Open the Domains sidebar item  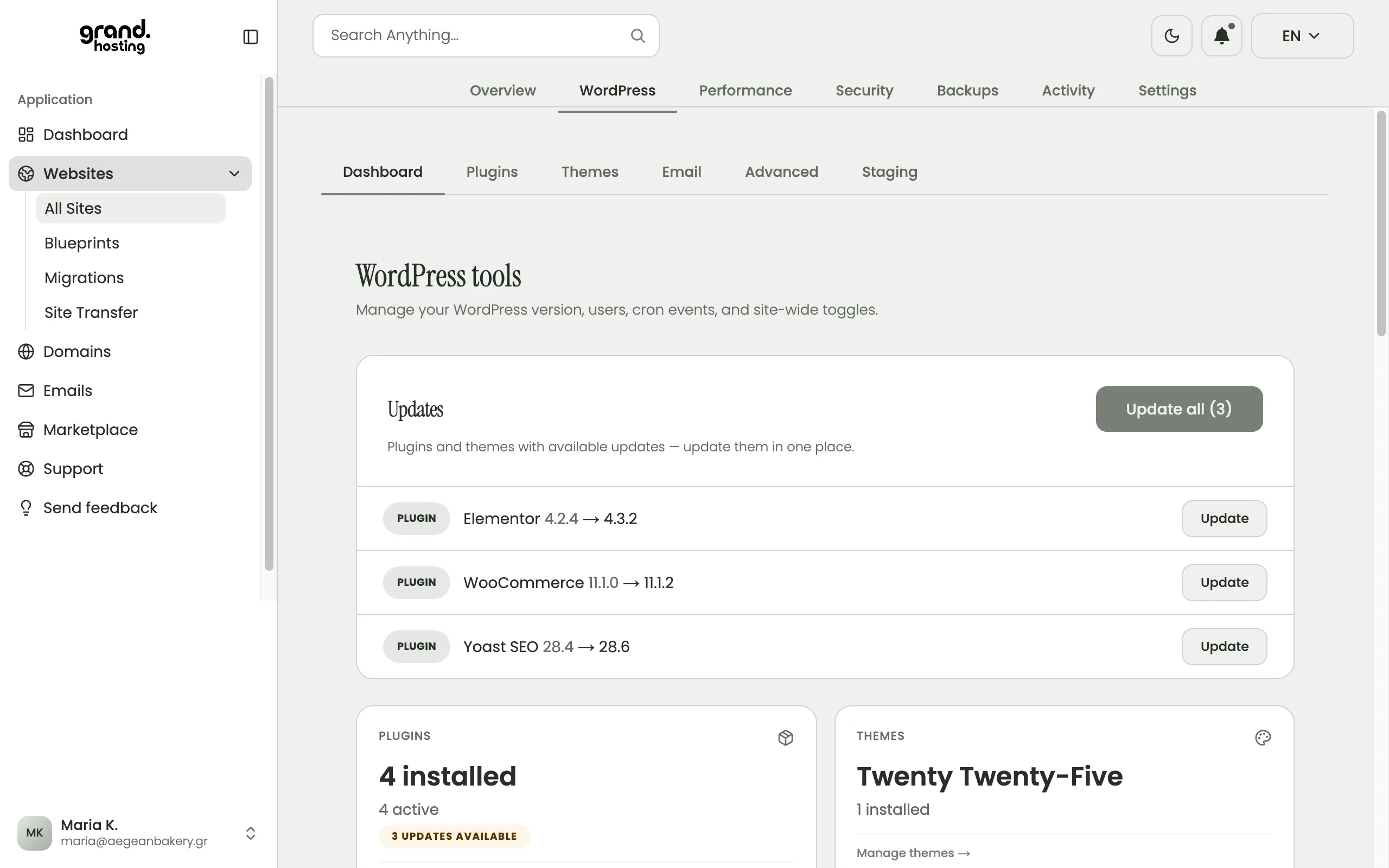[x=130, y=352]
